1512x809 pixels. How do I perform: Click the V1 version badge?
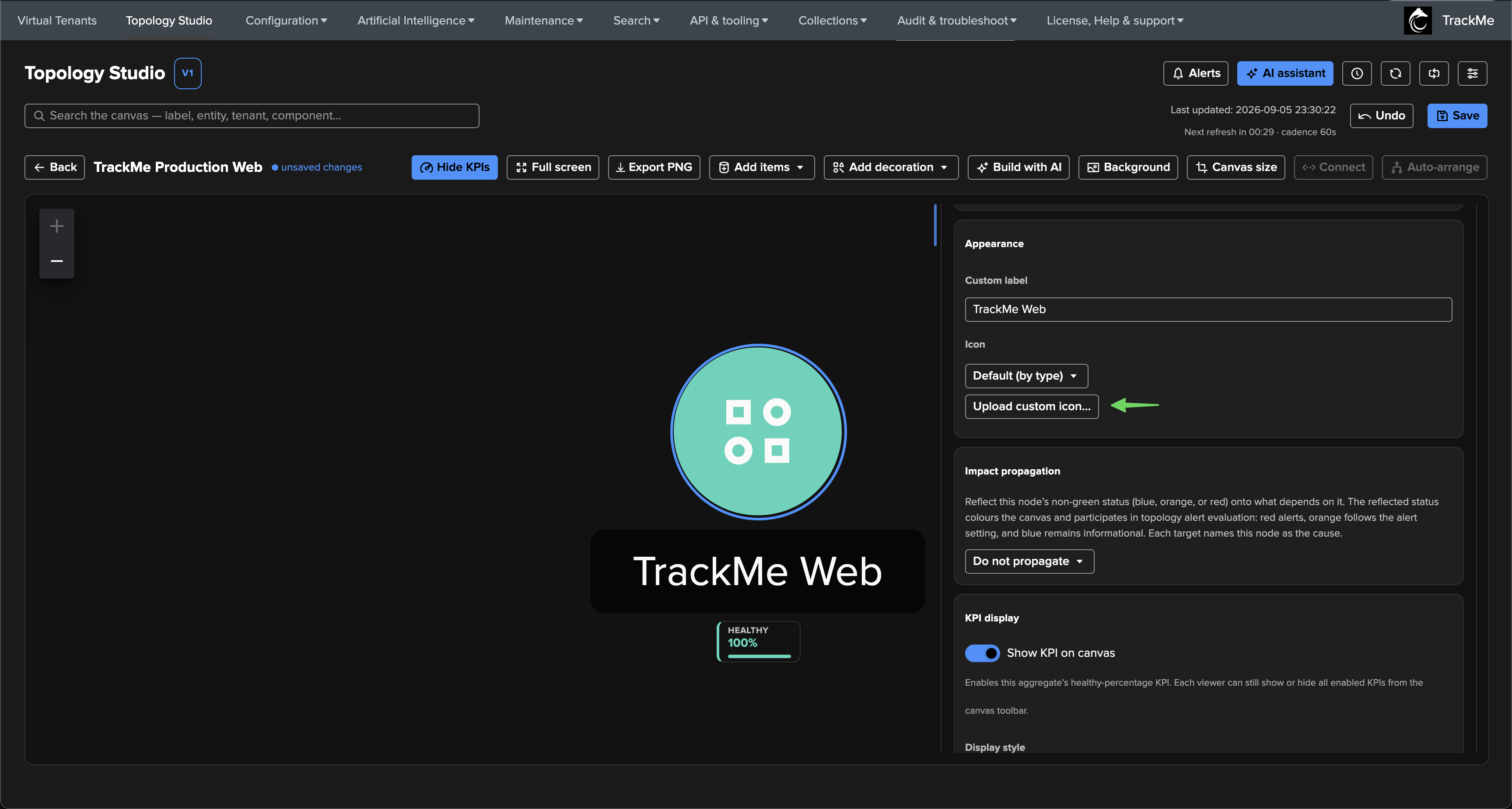188,73
